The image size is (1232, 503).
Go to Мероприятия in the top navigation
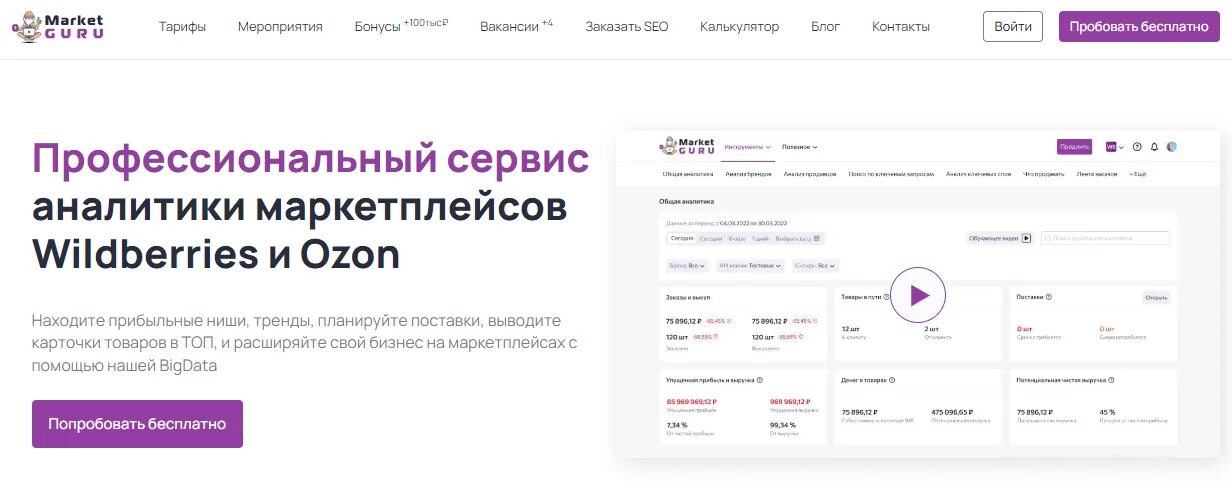pyautogui.click(x=280, y=27)
